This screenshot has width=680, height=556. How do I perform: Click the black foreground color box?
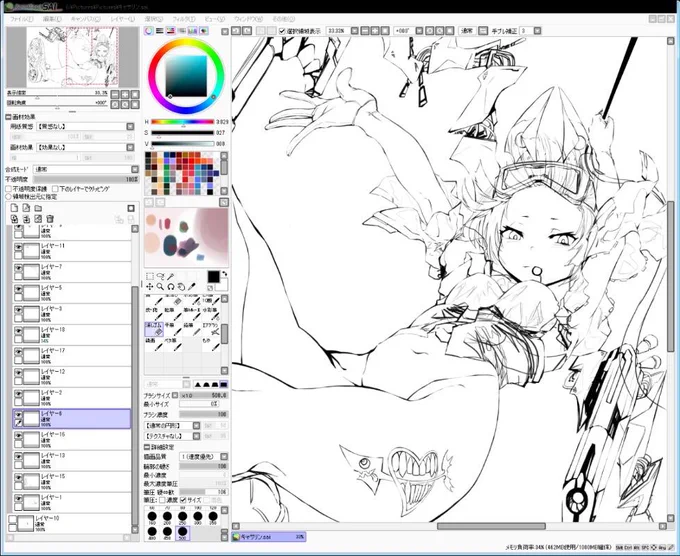[x=213, y=277]
